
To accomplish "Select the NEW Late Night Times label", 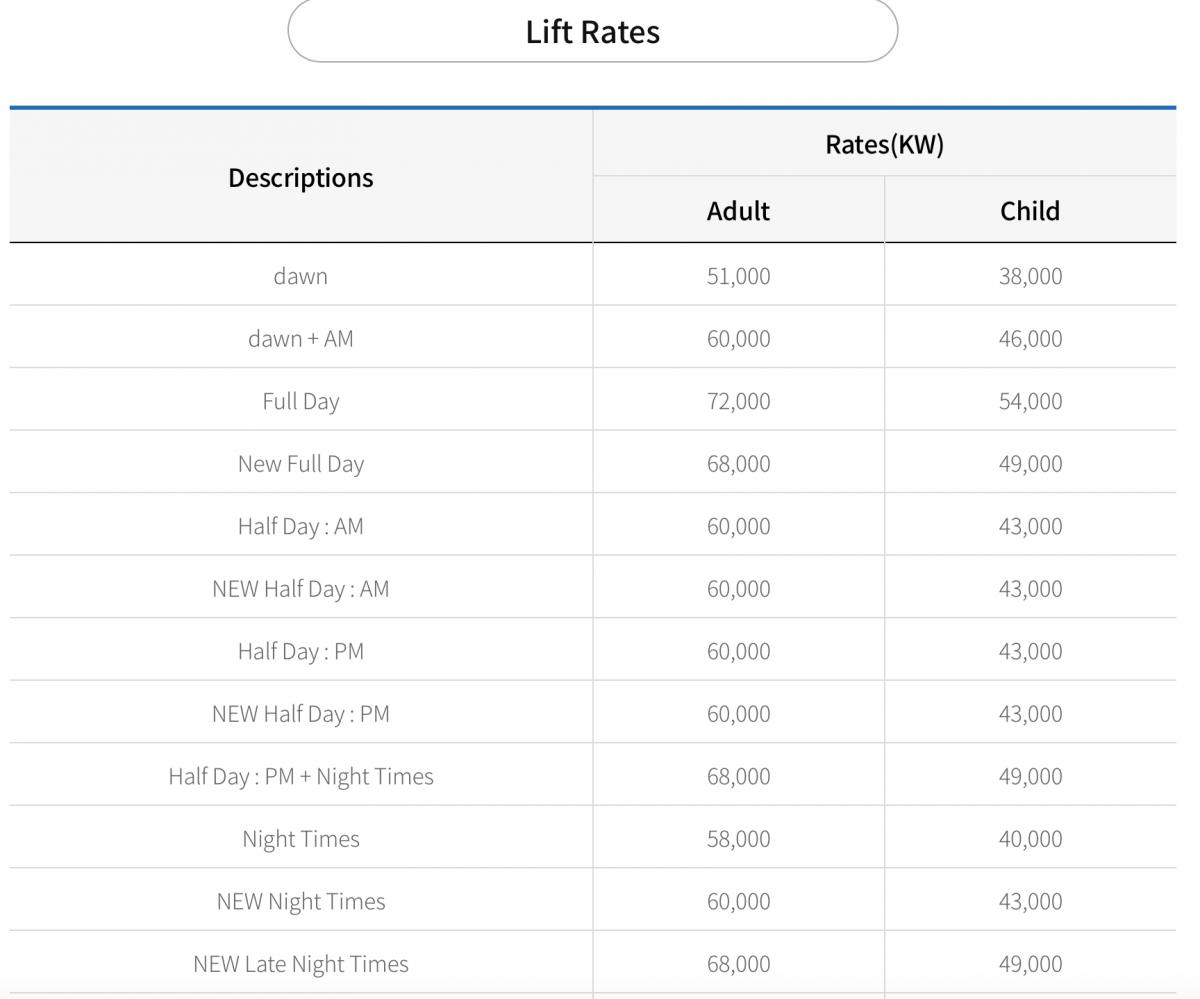I will [x=300, y=964].
